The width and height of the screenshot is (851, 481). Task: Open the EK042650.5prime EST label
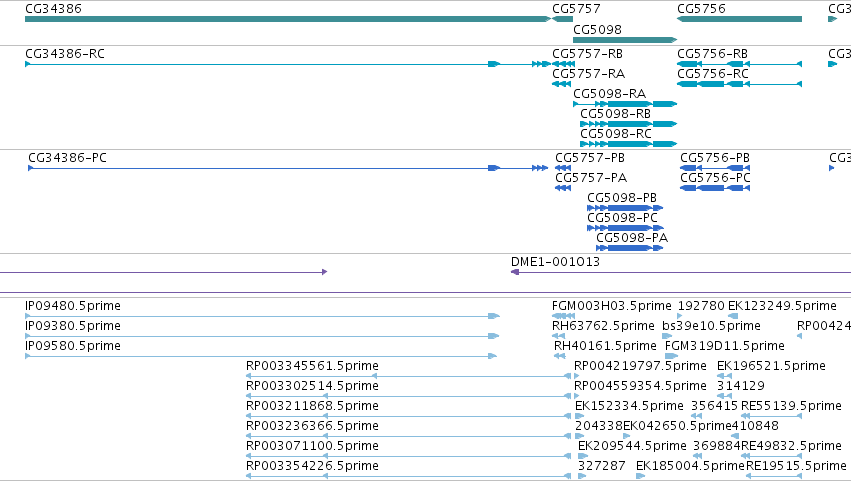point(677,427)
